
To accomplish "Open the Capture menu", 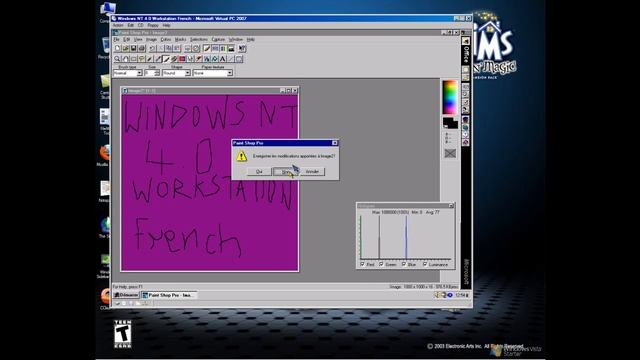I will (x=218, y=39).
